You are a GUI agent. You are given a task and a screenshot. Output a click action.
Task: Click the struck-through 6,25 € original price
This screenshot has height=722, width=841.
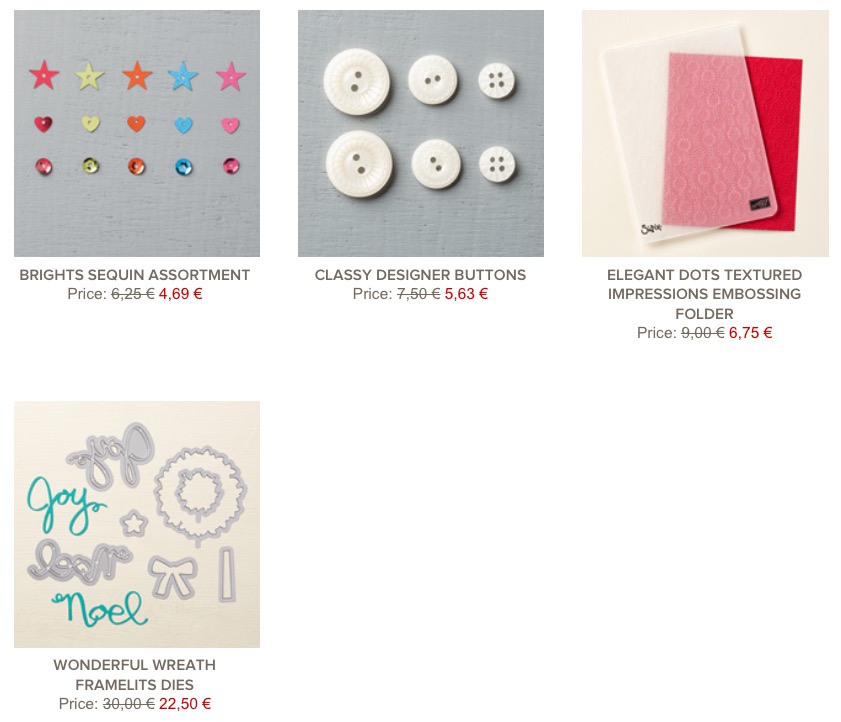133,294
